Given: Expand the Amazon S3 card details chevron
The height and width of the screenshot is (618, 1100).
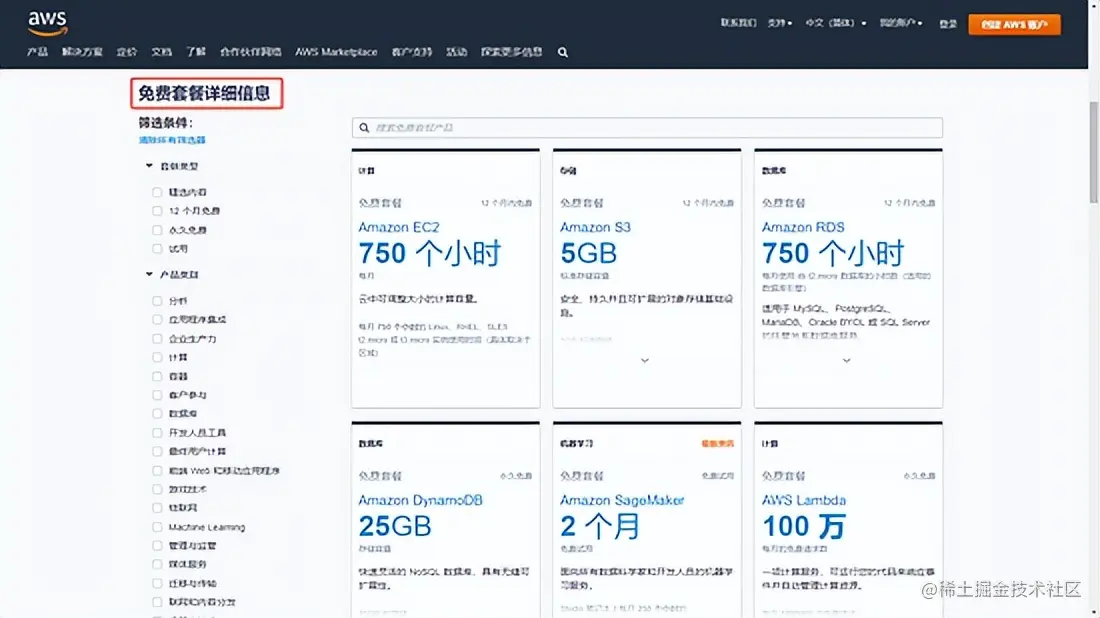Looking at the screenshot, I should 645,361.
